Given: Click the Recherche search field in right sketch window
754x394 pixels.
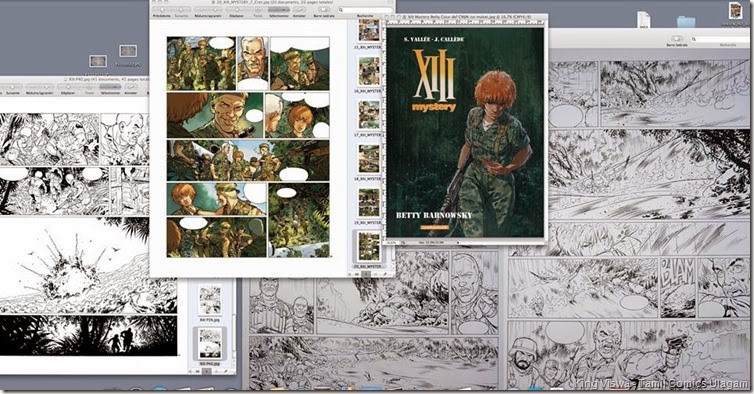Looking at the screenshot, I should (720, 39).
